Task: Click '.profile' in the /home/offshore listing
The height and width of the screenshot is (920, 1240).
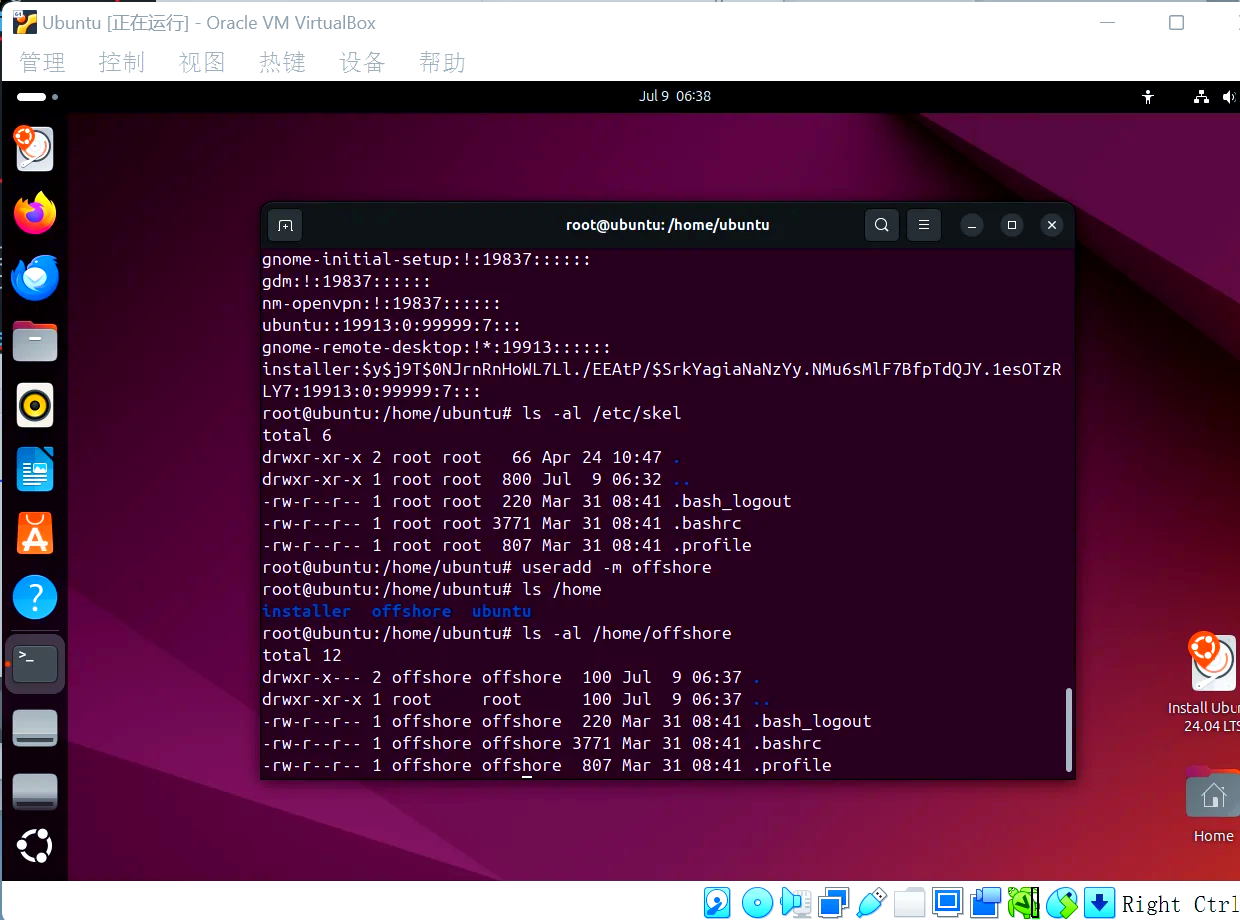Action: coord(791,765)
